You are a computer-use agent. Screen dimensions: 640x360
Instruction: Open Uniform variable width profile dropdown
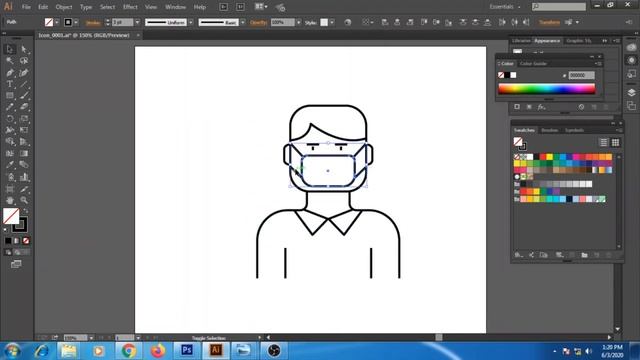(191, 22)
